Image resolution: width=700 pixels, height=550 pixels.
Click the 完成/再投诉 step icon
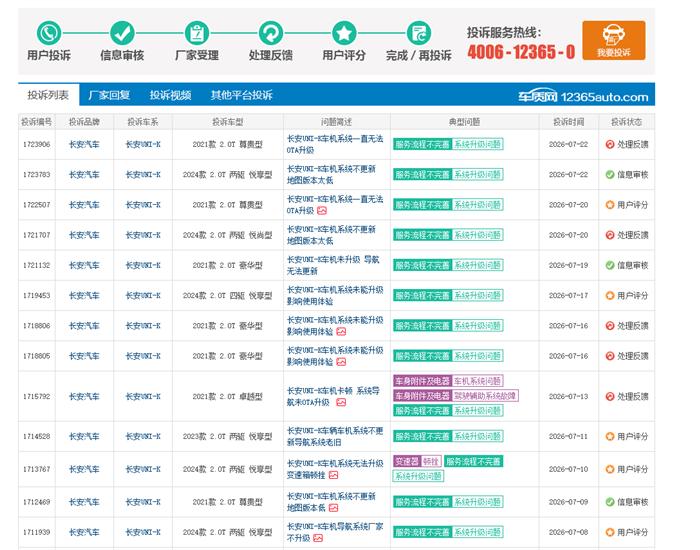(419, 33)
